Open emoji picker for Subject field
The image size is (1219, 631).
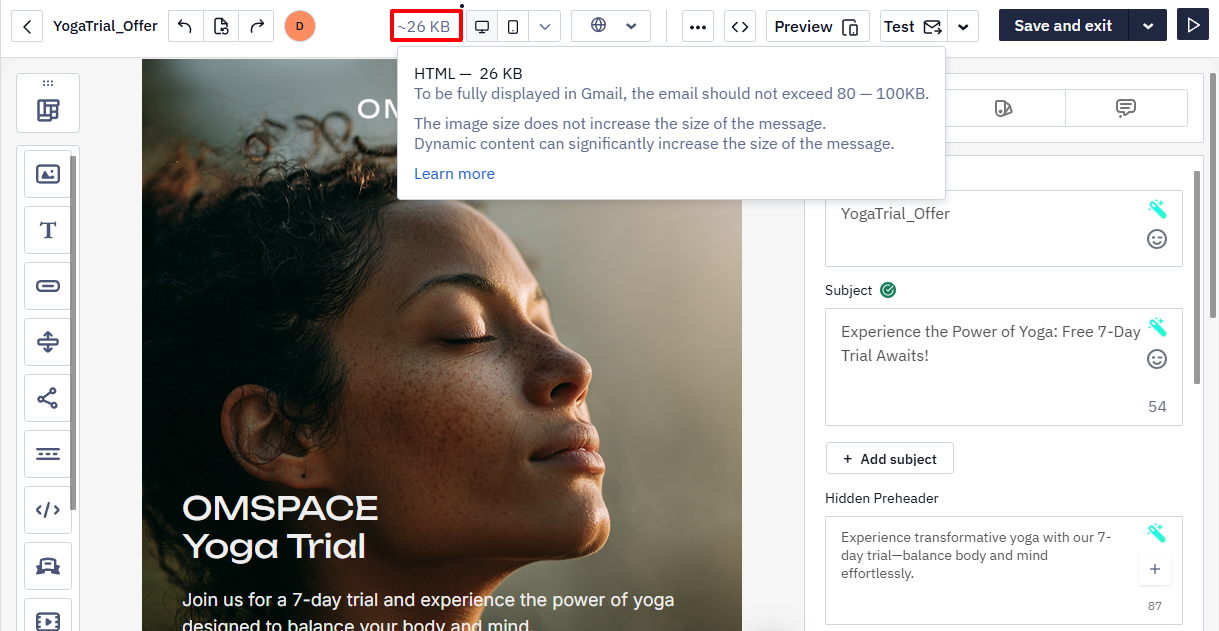[x=1157, y=359]
